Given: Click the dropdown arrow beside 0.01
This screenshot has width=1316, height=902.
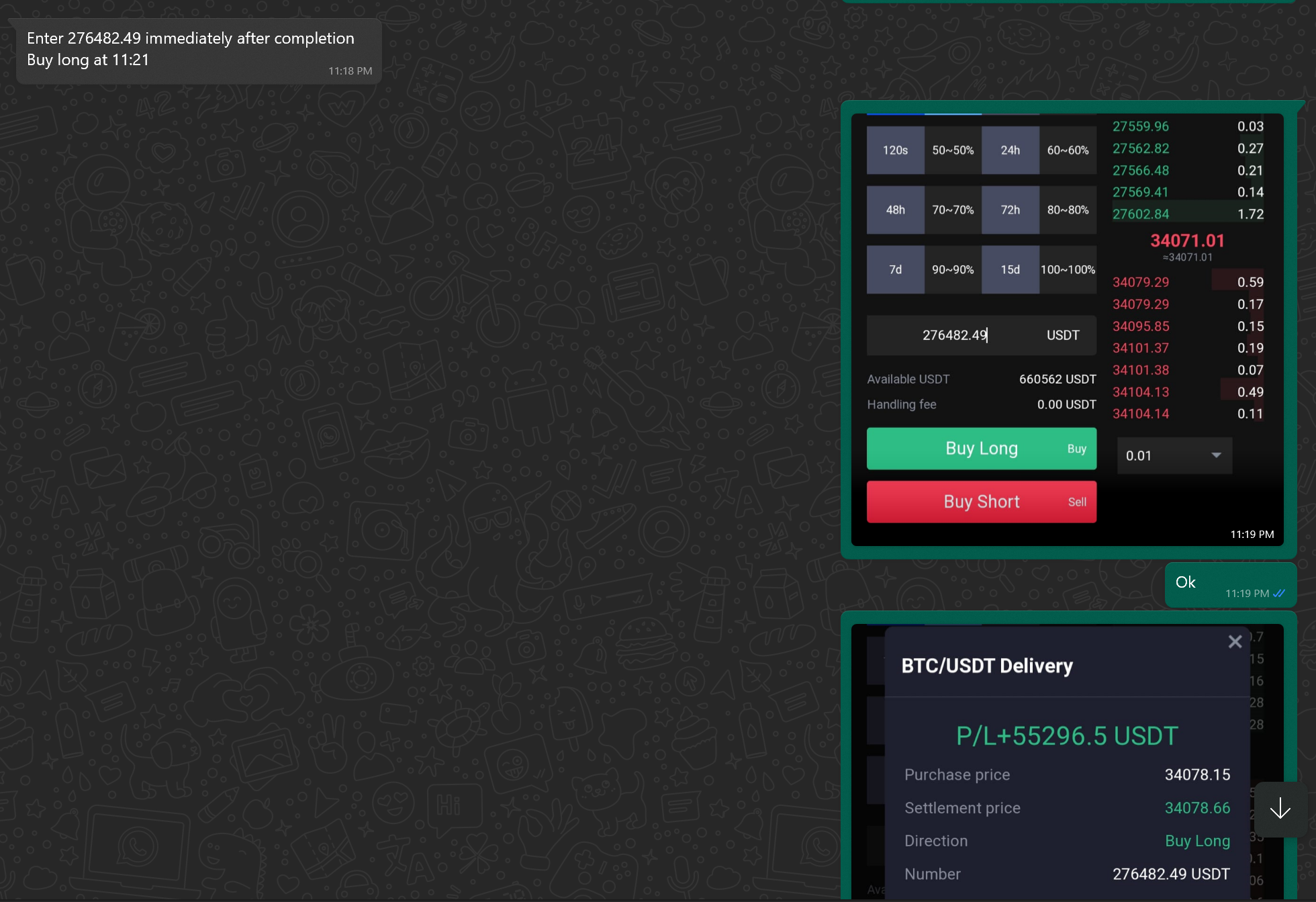Looking at the screenshot, I should 1216,455.
